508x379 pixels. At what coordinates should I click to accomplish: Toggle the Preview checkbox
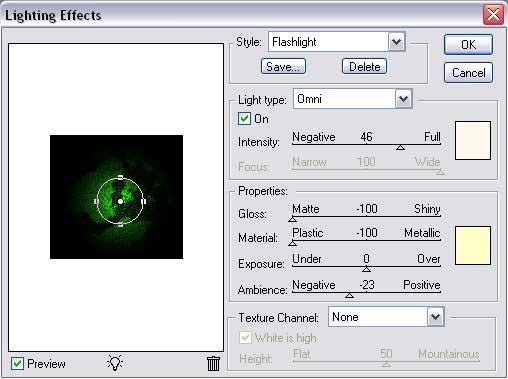point(17,363)
